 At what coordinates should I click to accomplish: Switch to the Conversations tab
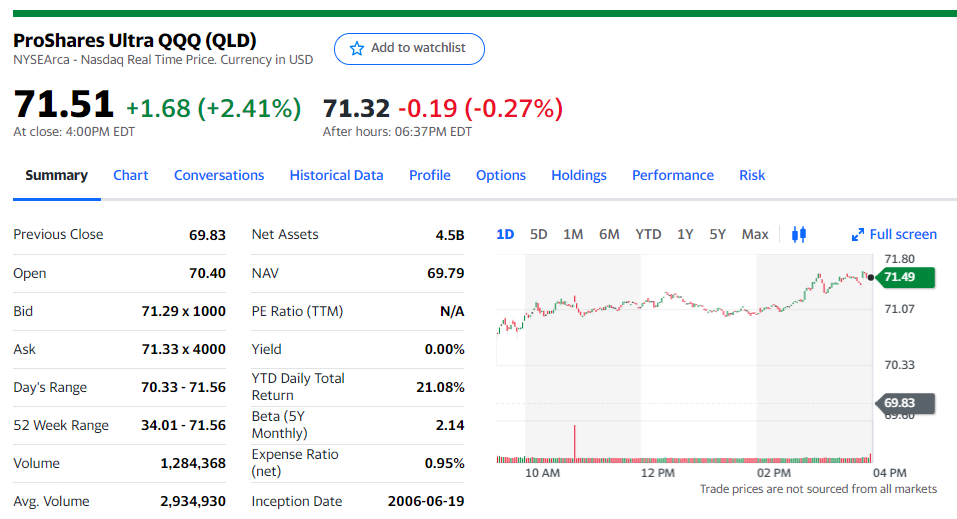[219, 175]
